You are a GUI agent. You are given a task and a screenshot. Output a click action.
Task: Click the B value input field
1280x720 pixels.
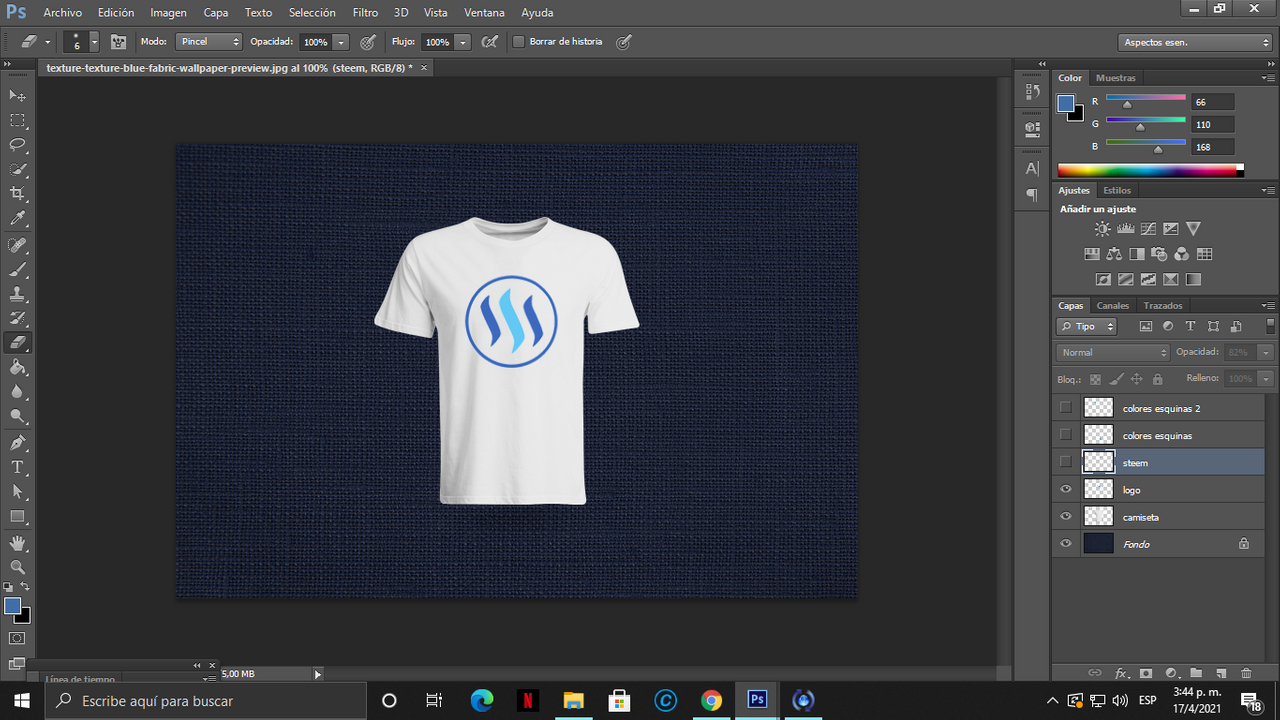coord(1213,147)
